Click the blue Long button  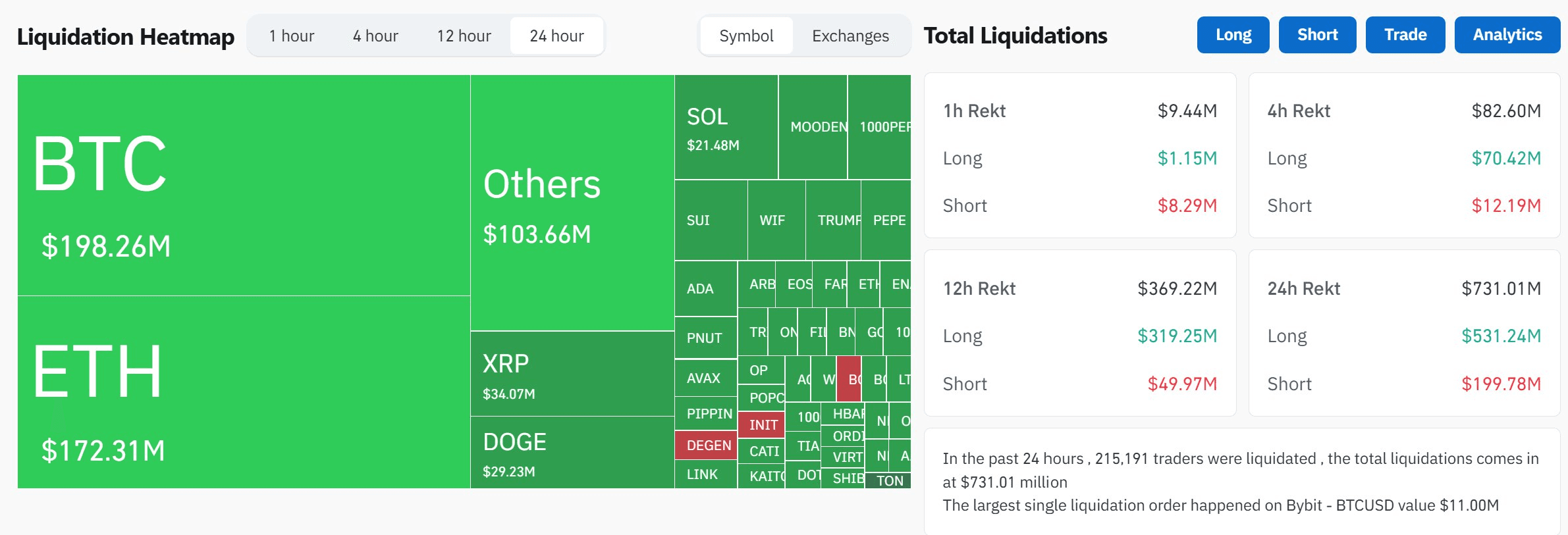click(x=1233, y=35)
